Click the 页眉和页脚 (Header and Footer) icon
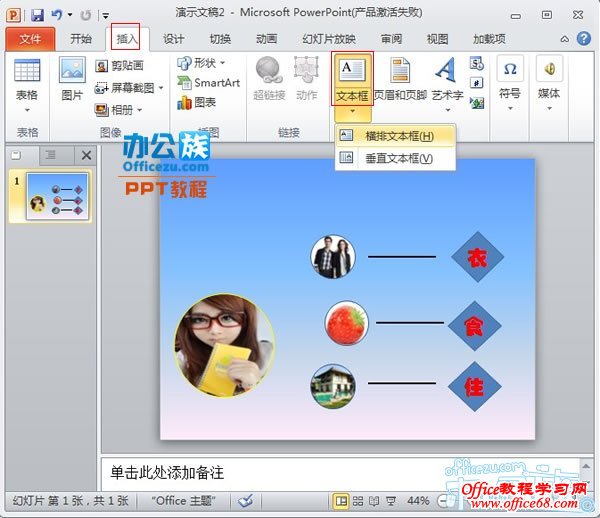Image resolution: width=600 pixels, height=518 pixels. point(399,71)
